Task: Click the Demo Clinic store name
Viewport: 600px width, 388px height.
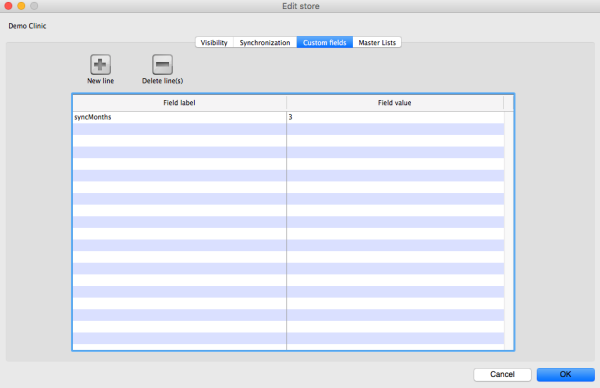Action: [x=27, y=26]
